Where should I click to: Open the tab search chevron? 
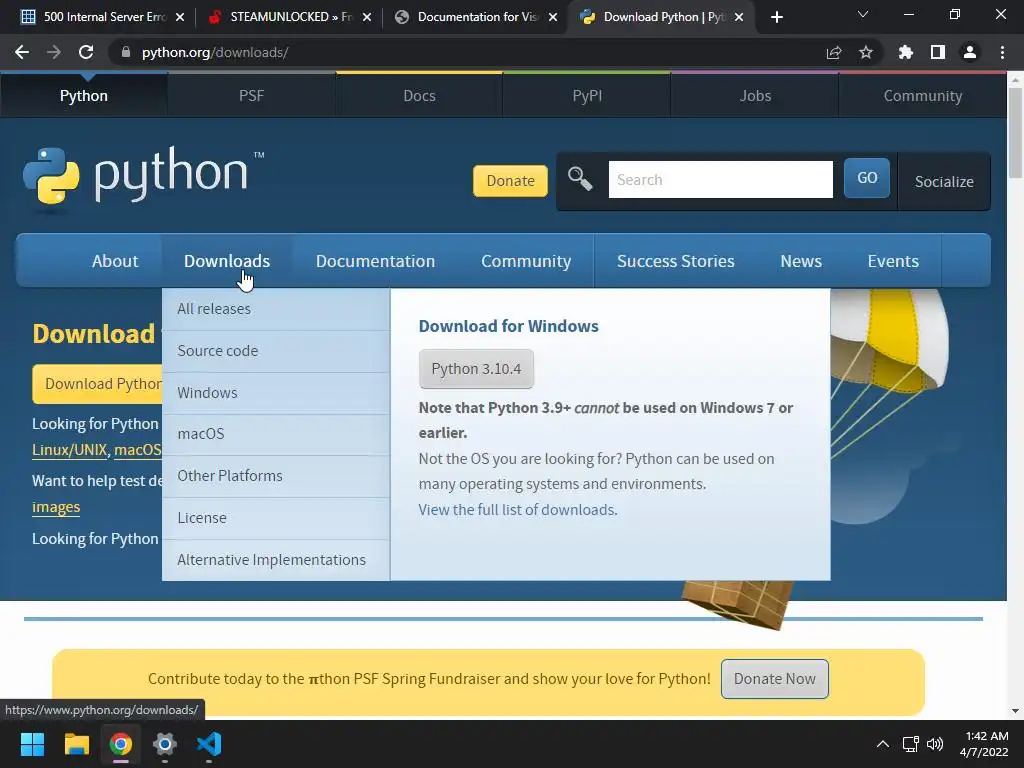pos(863,14)
